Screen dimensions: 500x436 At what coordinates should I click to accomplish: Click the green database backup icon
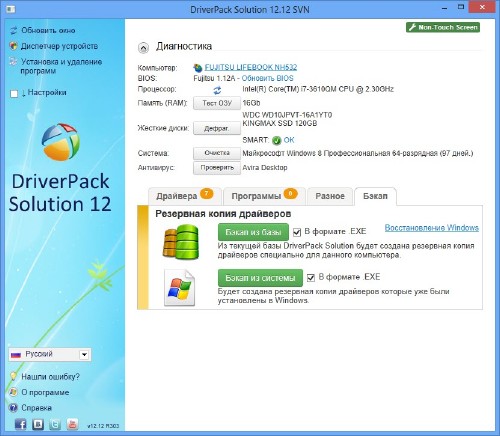point(181,242)
